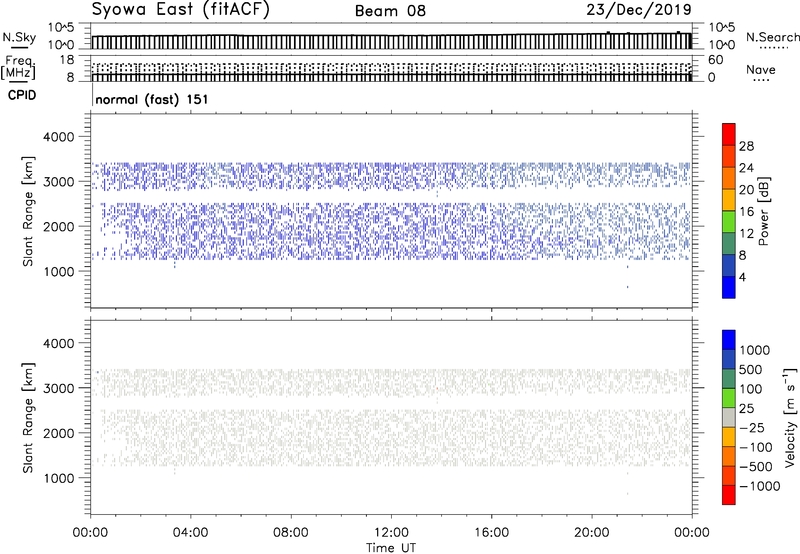The height and width of the screenshot is (554, 800).
Task: Pick the green velocity segment between 25 and 100
Action: tap(729, 398)
